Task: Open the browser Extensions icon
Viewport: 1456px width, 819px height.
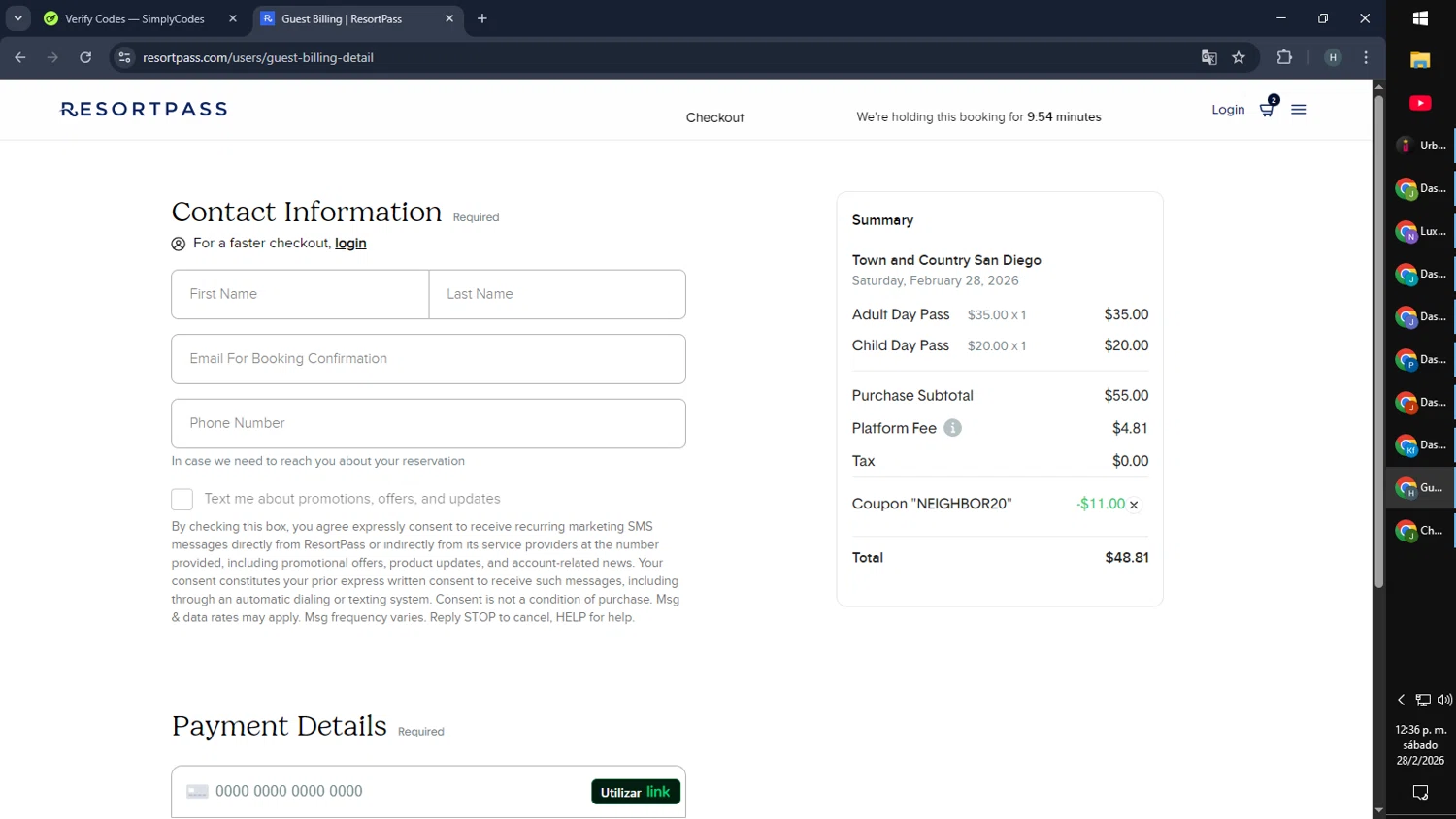Action: tap(1284, 57)
